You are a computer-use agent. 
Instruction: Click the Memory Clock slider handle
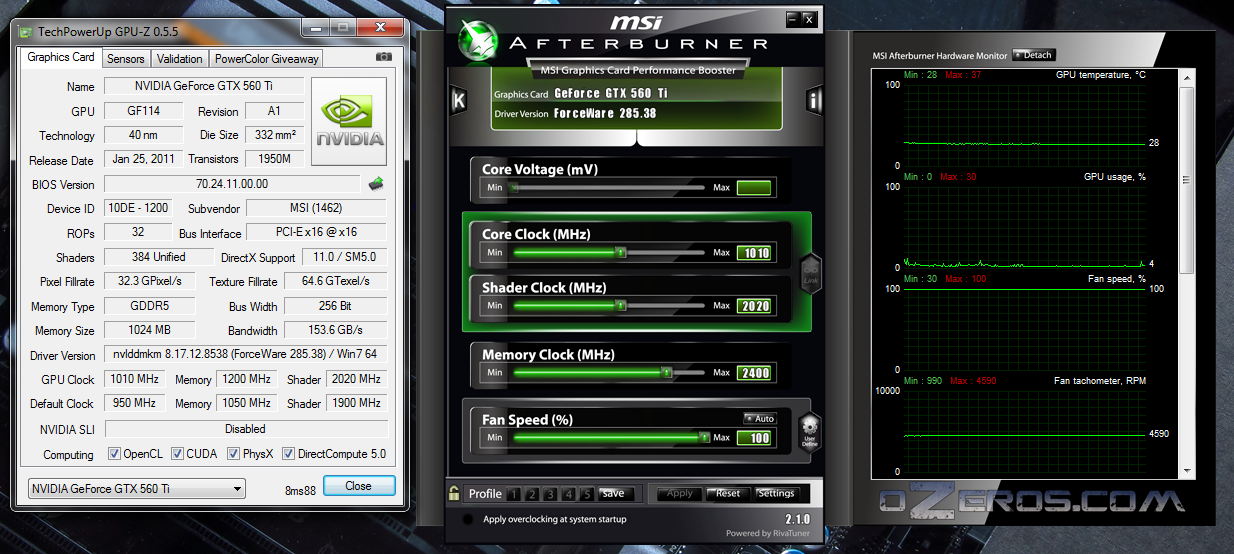click(x=667, y=372)
